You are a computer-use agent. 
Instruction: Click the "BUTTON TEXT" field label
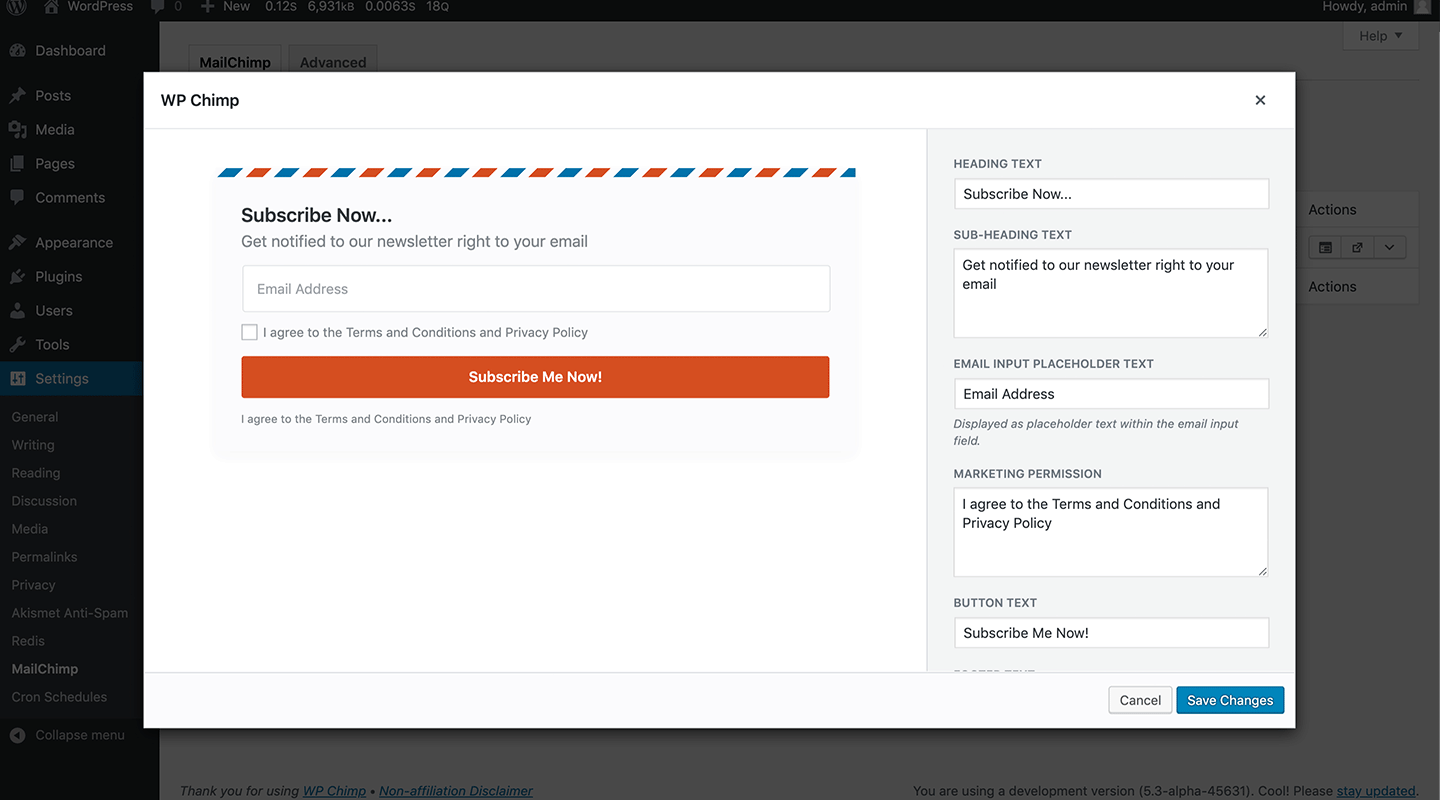[996, 603]
